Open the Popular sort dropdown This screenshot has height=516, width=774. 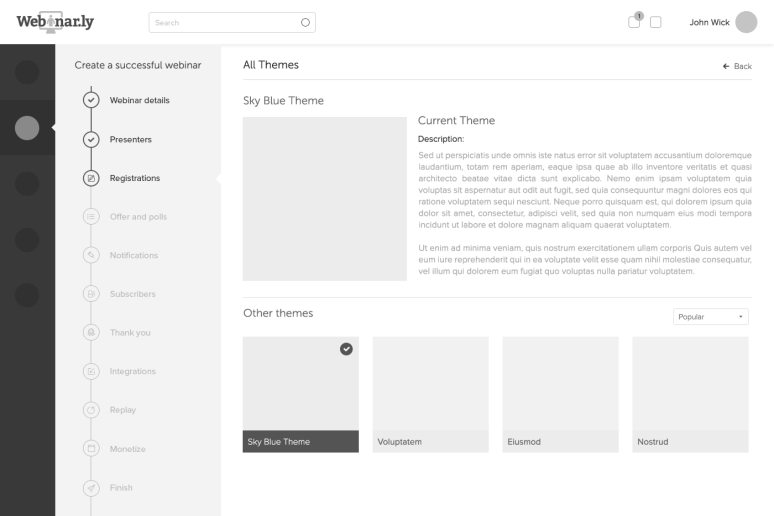point(710,317)
